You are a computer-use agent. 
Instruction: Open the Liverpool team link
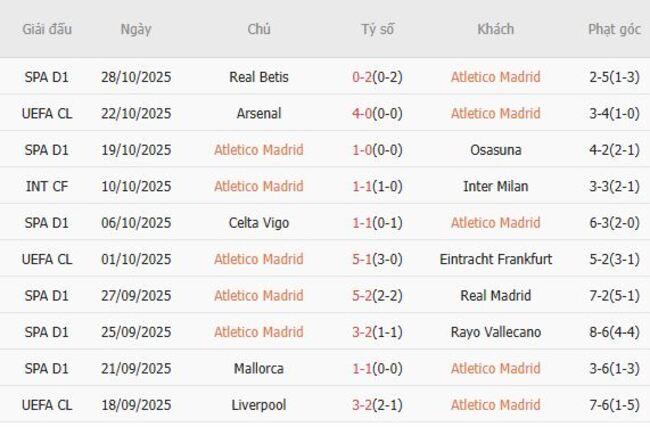pos(259,405)
